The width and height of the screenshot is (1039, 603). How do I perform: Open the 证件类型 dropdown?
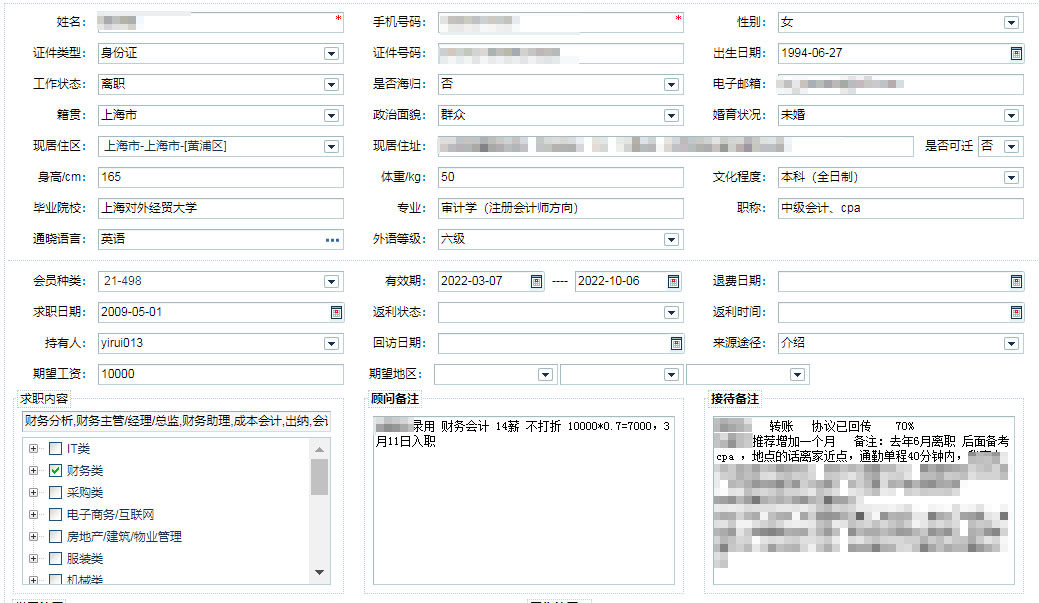pyautogui.click(x=331, y=54)
